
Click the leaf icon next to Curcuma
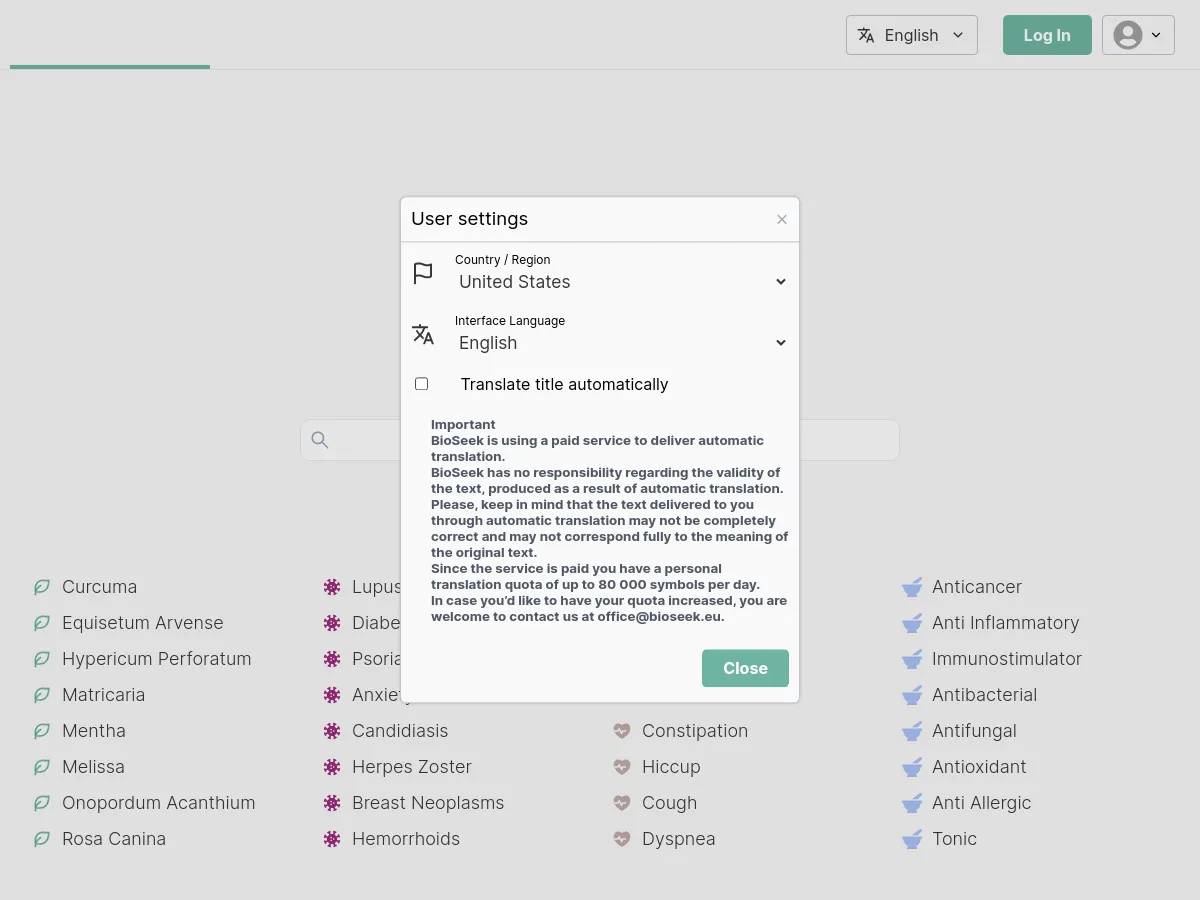(42, 587)
